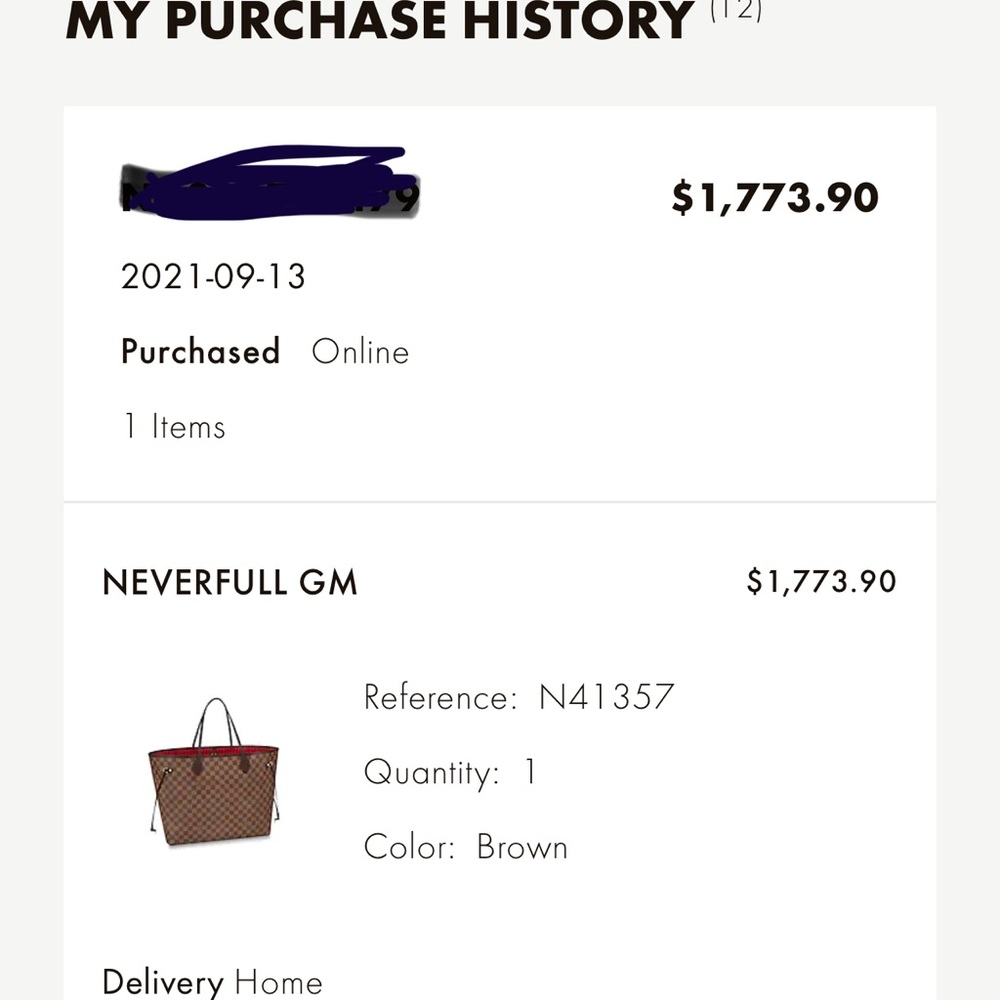Select the Purchased label

pyautogui.click(x=200, y=351)
